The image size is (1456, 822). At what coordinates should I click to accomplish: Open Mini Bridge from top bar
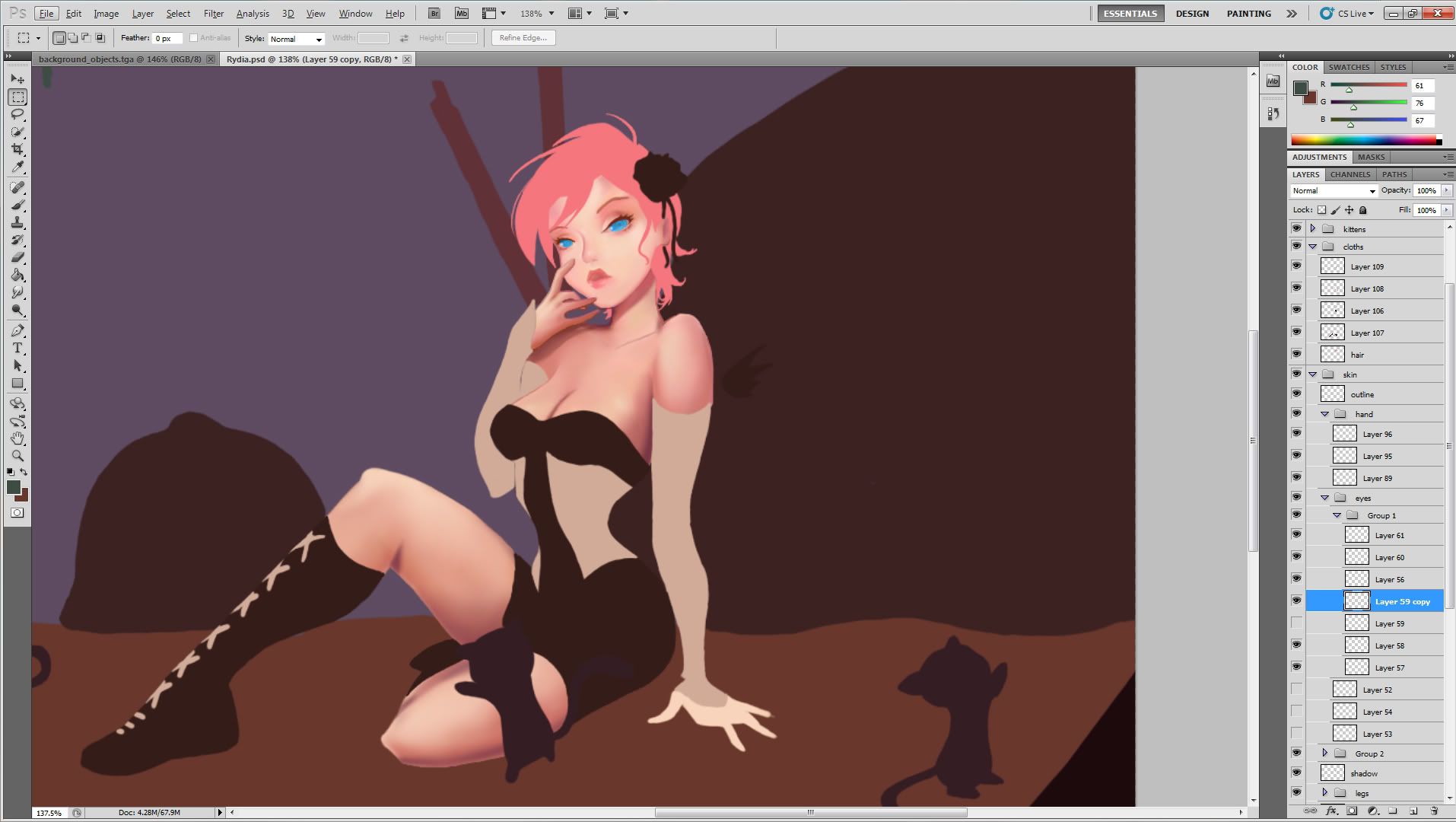[462, 13]
